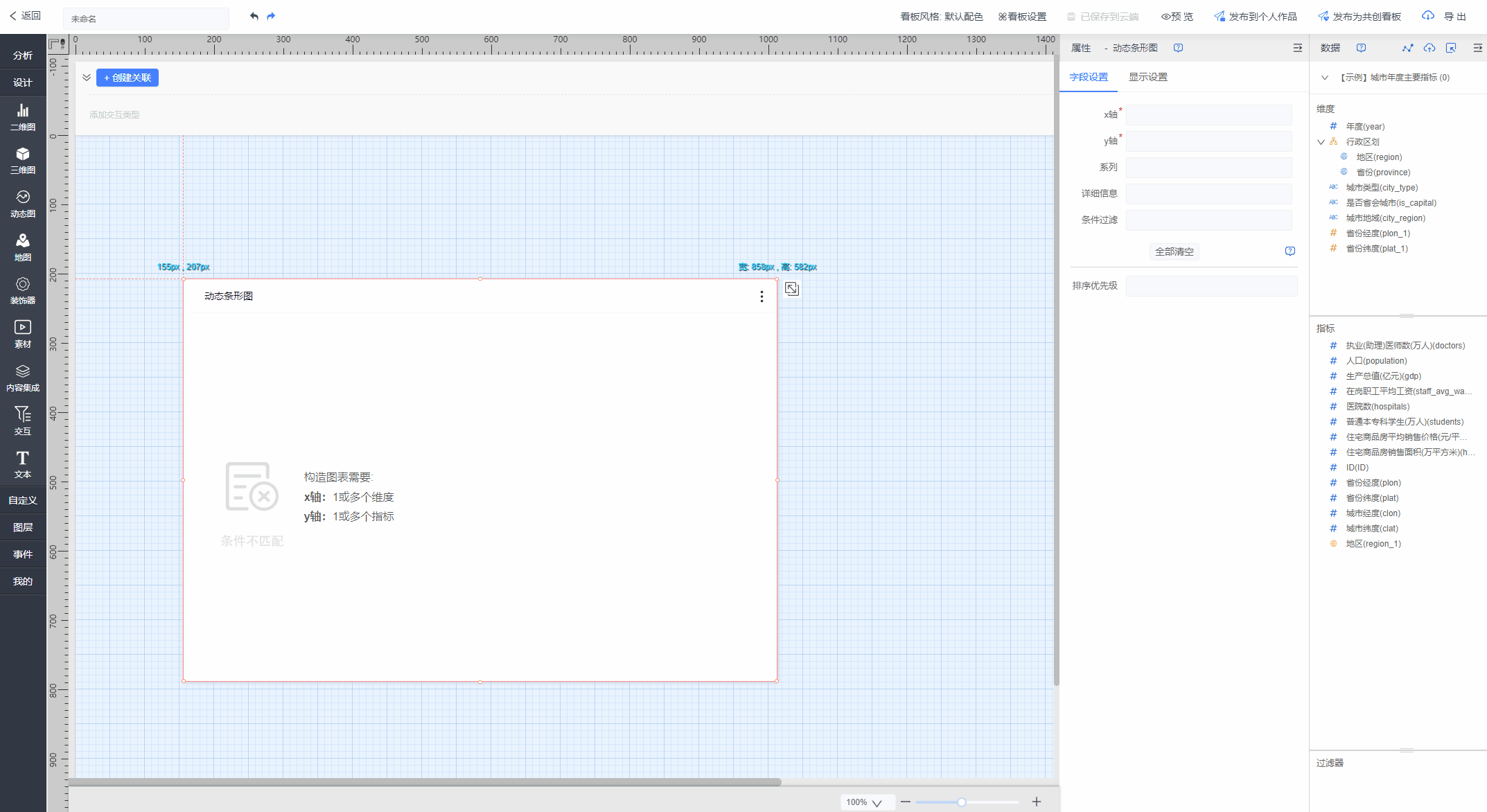Click the canvas zoom slider handle
Screen dimensions: 1487x812
[x=962, y=802]
